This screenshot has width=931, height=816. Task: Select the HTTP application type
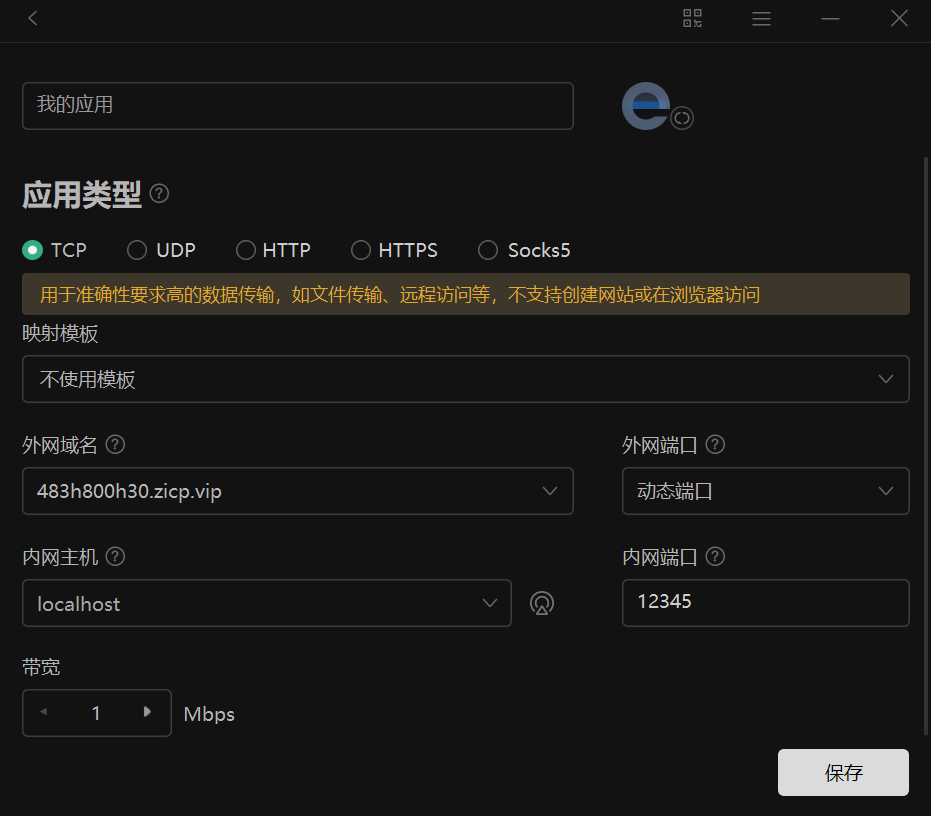coord(246,250)
